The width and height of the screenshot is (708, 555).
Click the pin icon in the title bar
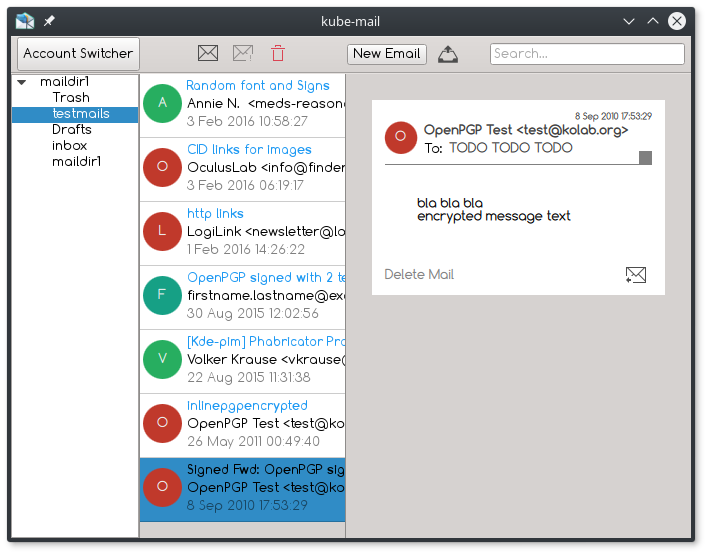pyautogui.click(x=49, y=20)
